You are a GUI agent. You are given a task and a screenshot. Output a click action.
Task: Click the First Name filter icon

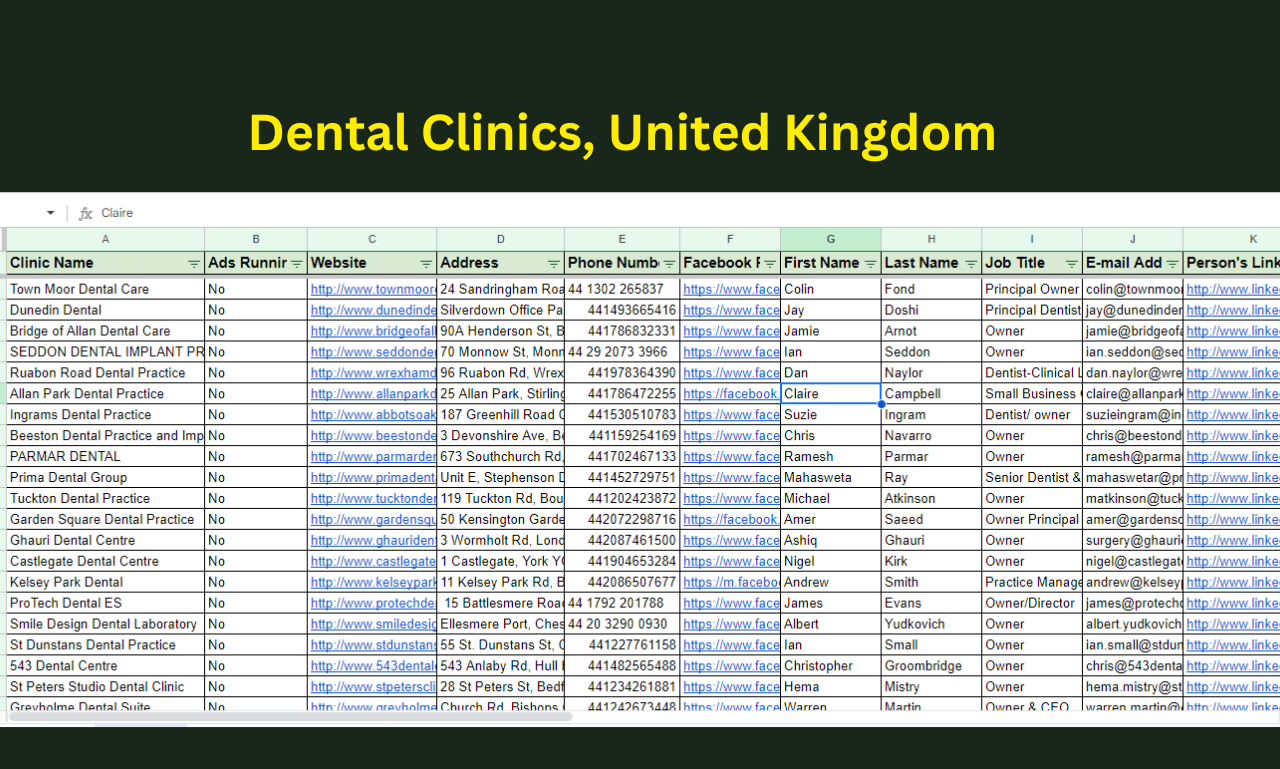point(870,264)
